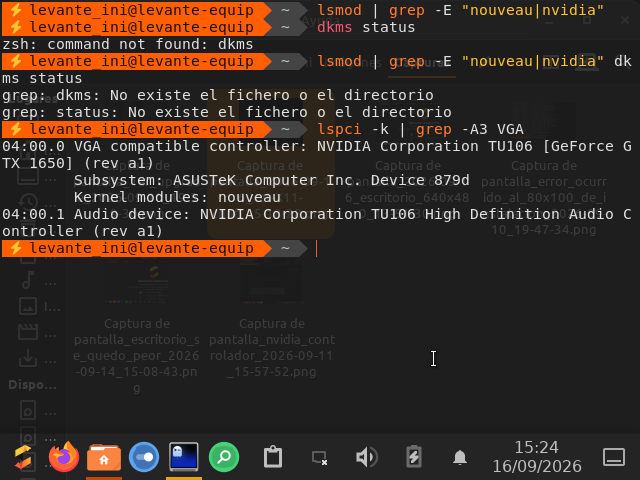Select file pantalla_escritorio_se_quedo_peor in file manager

click(x=136, y=327)
